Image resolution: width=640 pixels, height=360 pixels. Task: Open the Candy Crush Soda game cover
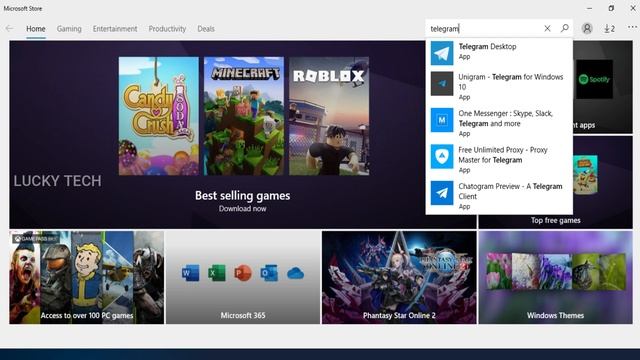(x=159, y=116)
